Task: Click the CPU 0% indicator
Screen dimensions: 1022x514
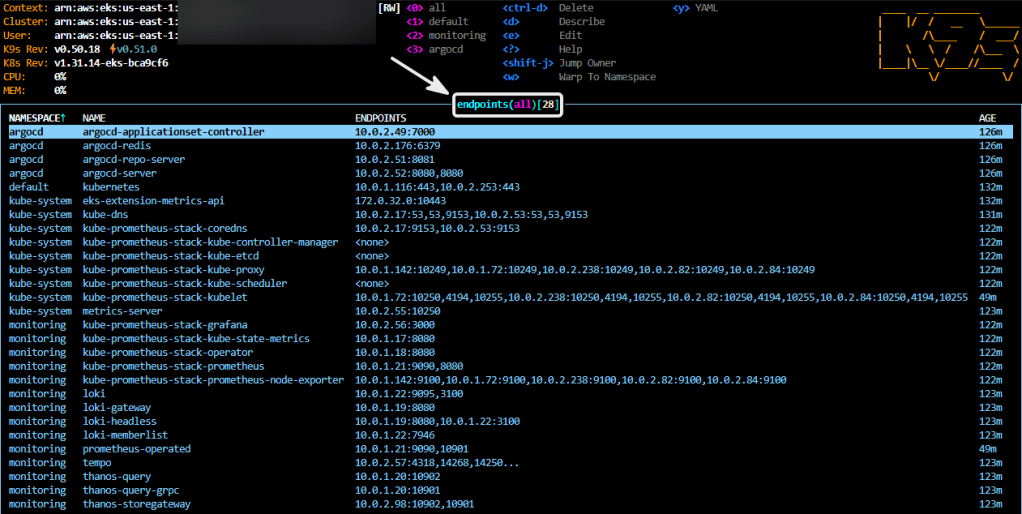Action: point(35,77)
